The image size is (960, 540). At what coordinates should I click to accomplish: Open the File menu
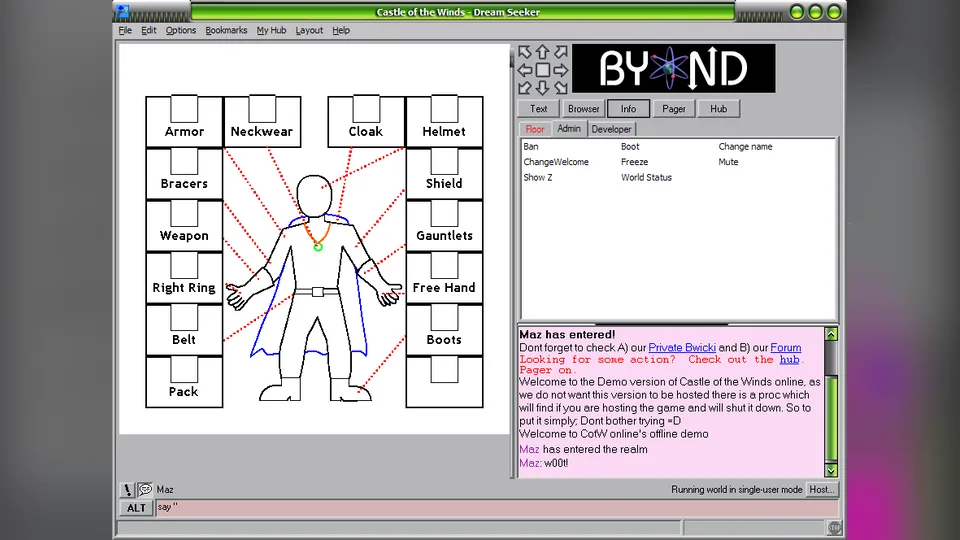(x=125, y=30)
